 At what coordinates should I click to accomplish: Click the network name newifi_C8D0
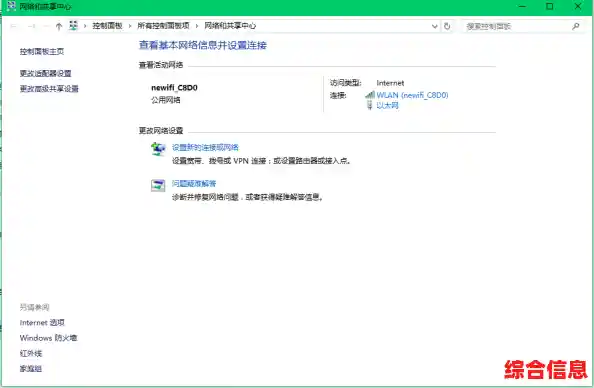(x=174, y=88)
